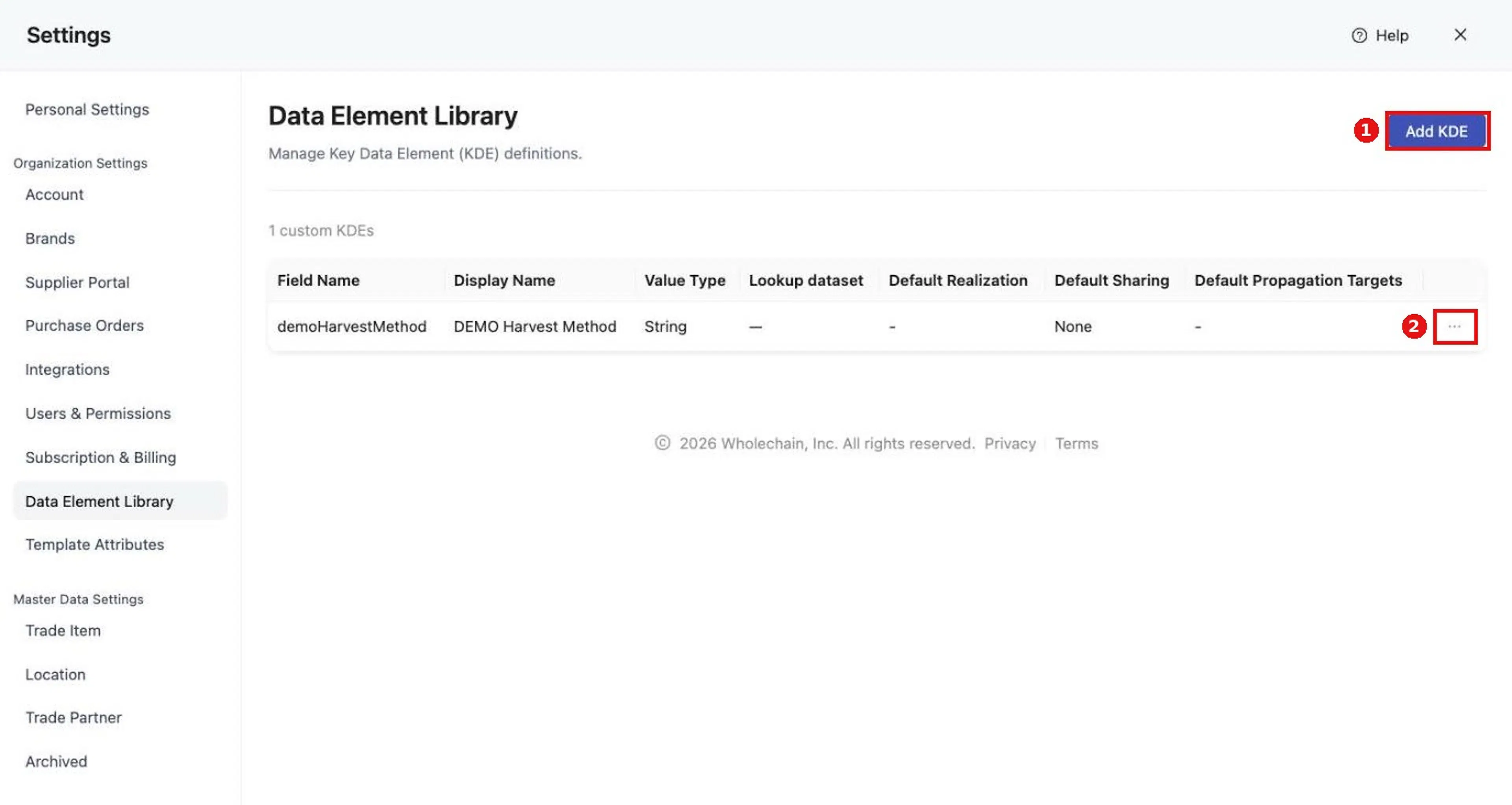Image resolution: width=1512 pixels, height=805 pixels.
Task: Open Trade Partner master data
Action: coord(73,718)
